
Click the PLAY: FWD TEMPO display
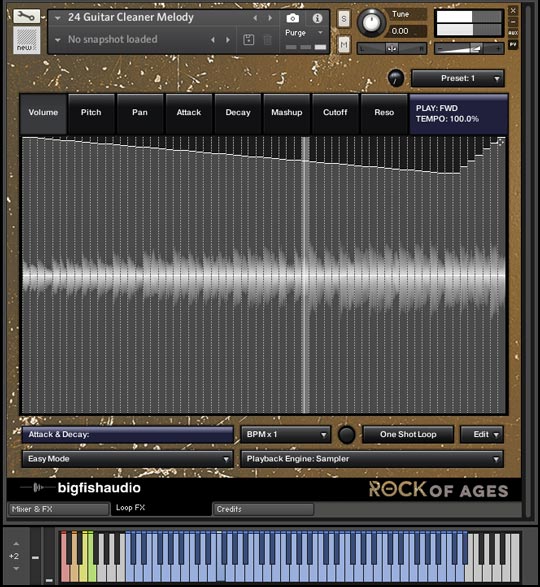[x=458, y=114]
